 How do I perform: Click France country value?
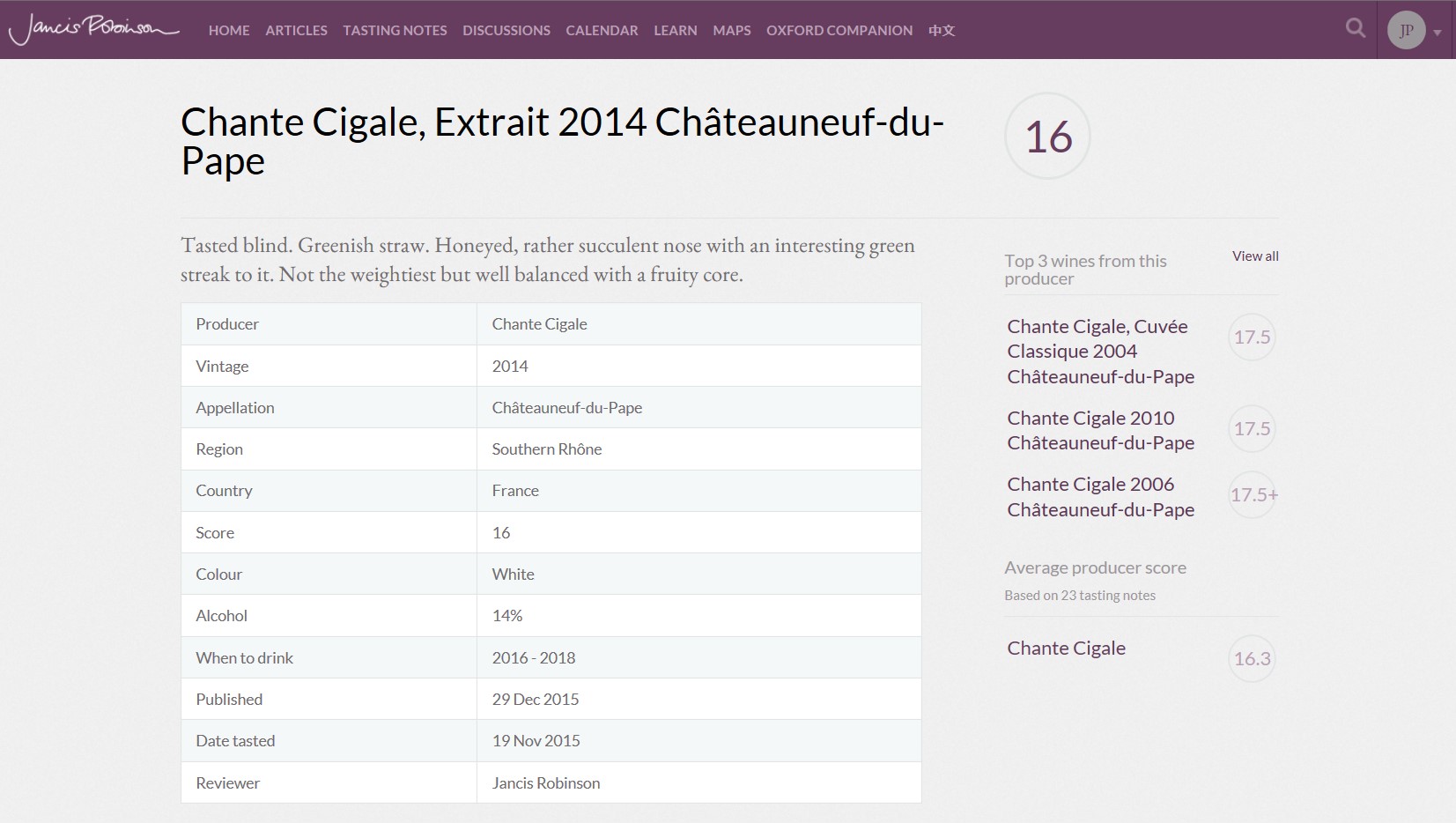coord(515,490)
